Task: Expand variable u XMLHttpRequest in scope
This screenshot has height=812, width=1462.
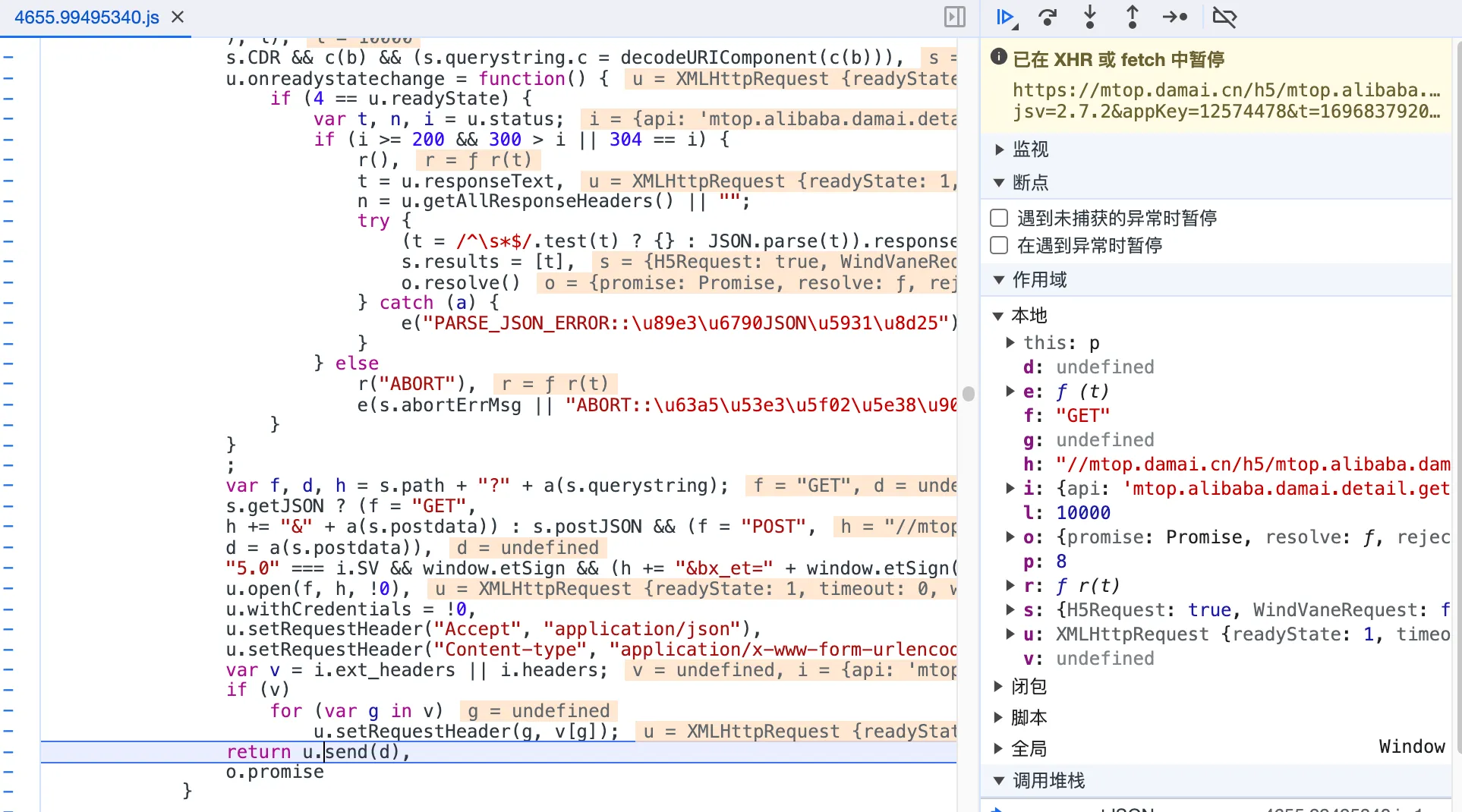Action: [x=1010, y=634]
